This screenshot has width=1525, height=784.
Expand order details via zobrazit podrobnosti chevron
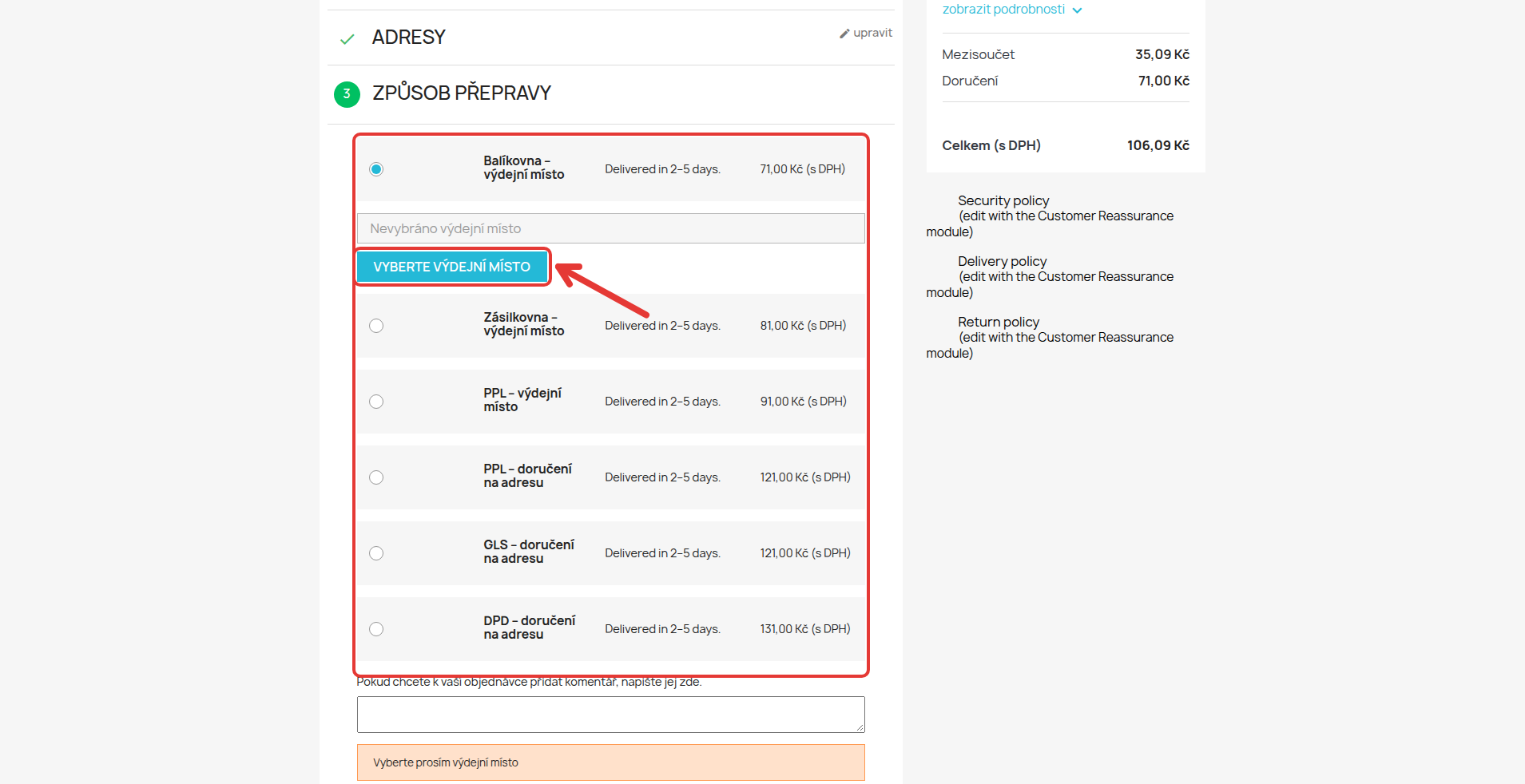(x=1077, y=10)
